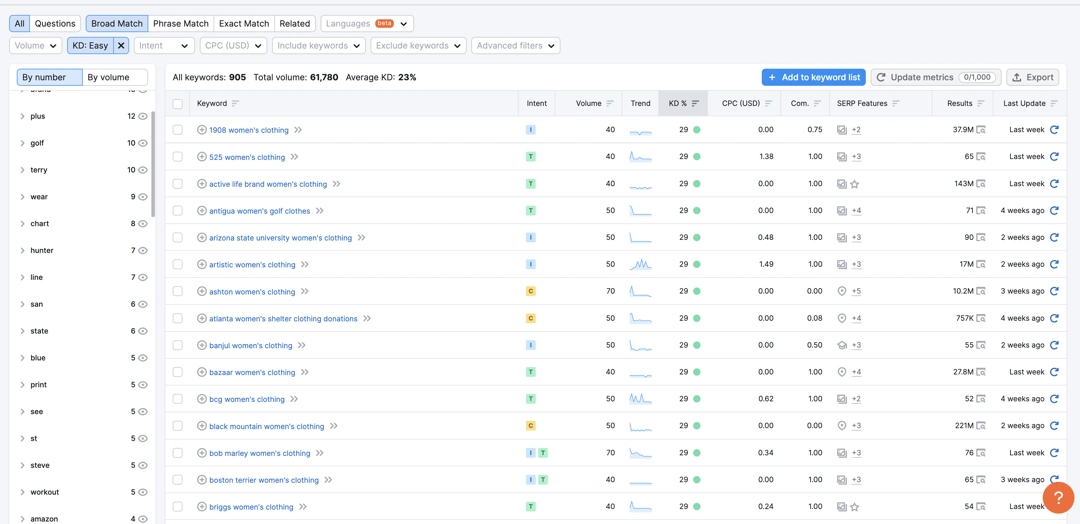Viewport: 1080px width, 524px height.
Task: Tick the select-all checkbox in table header
Action: 178,104
